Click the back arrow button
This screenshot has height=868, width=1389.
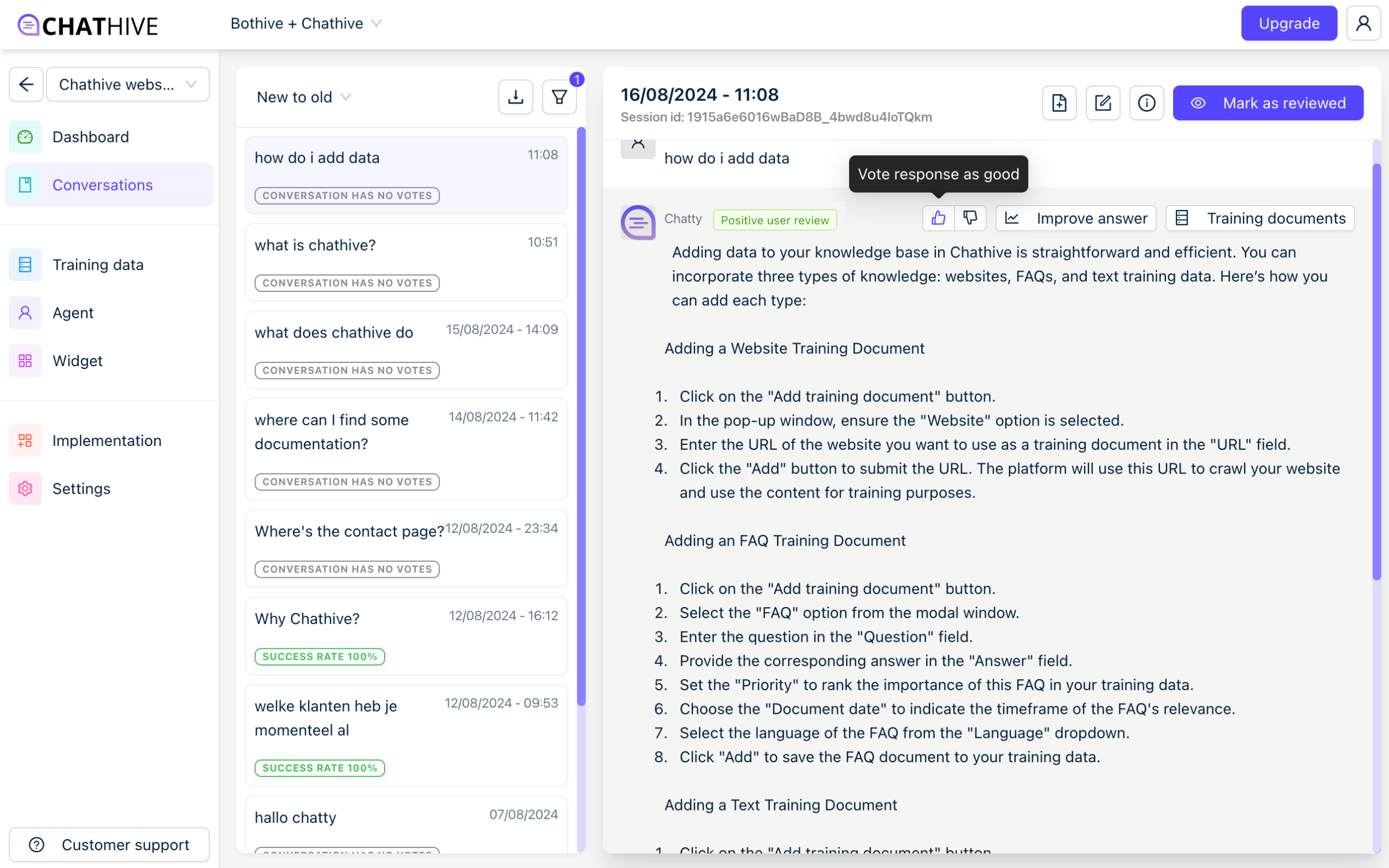coord(27,85)
